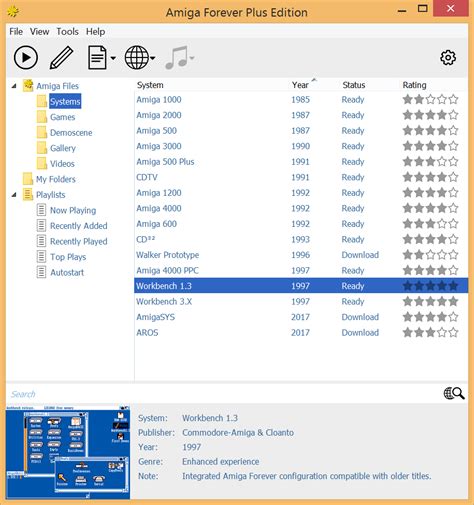Click the globe search magnifier icon
Image resolution: width=474 pixels, height=505 pixels.
[454, 393]
